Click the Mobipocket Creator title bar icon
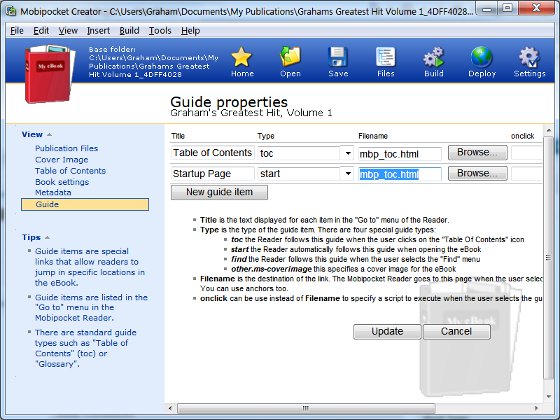This screenshot has height=420, width=560. tap(11, 11)
